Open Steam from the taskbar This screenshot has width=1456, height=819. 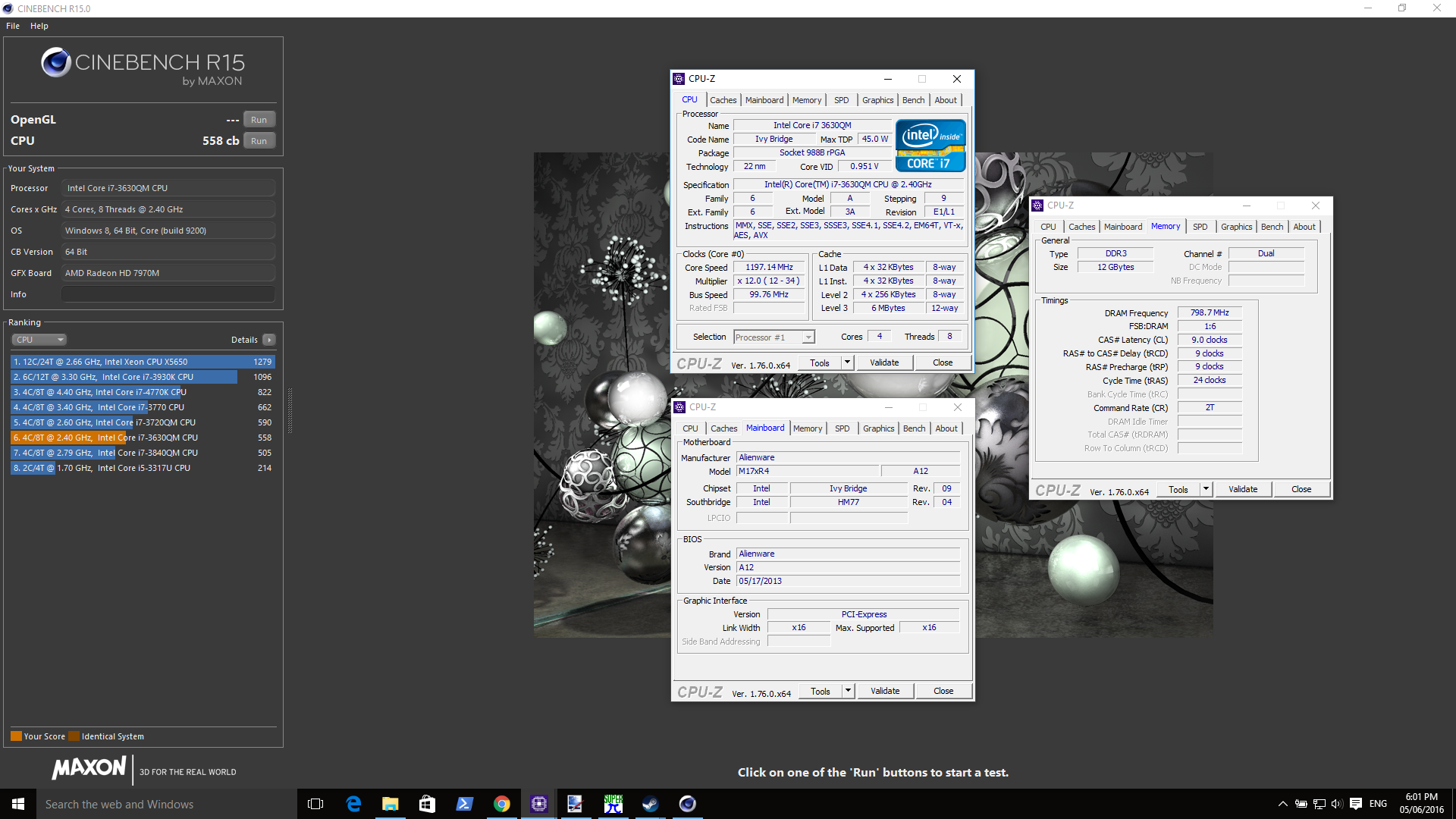point(650,804)
